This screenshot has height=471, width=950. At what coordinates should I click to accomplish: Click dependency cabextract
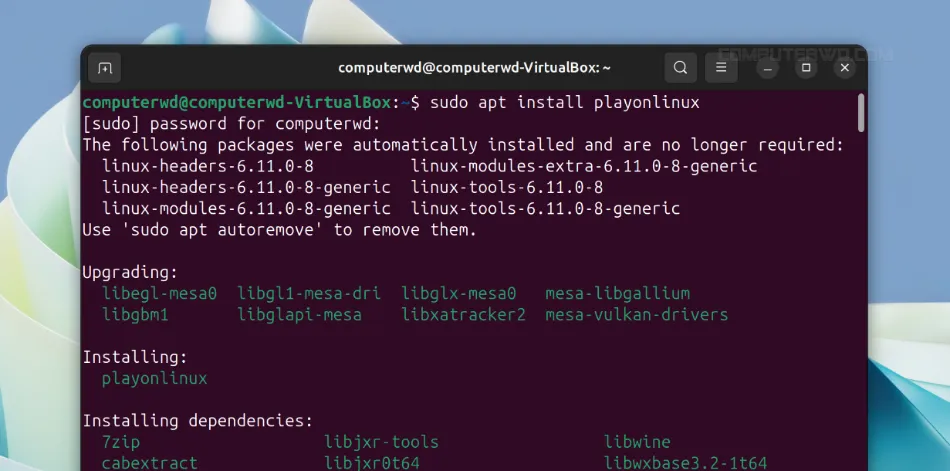click(150, 463)
